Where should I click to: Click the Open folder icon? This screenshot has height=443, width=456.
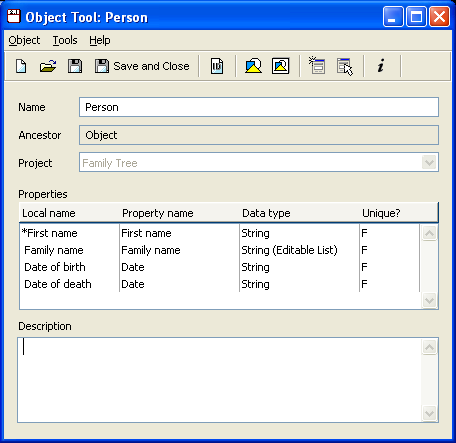[48, 66]
